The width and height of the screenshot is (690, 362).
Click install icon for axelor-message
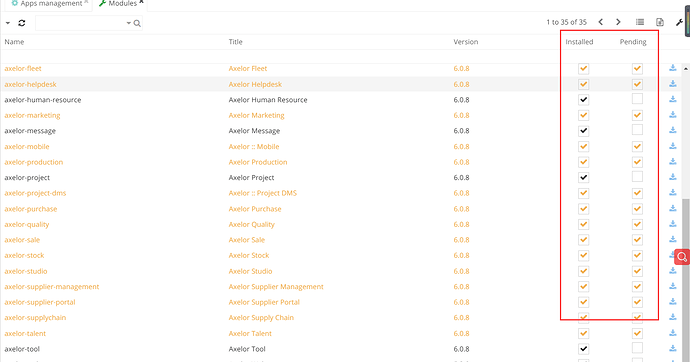pos(673,130)
